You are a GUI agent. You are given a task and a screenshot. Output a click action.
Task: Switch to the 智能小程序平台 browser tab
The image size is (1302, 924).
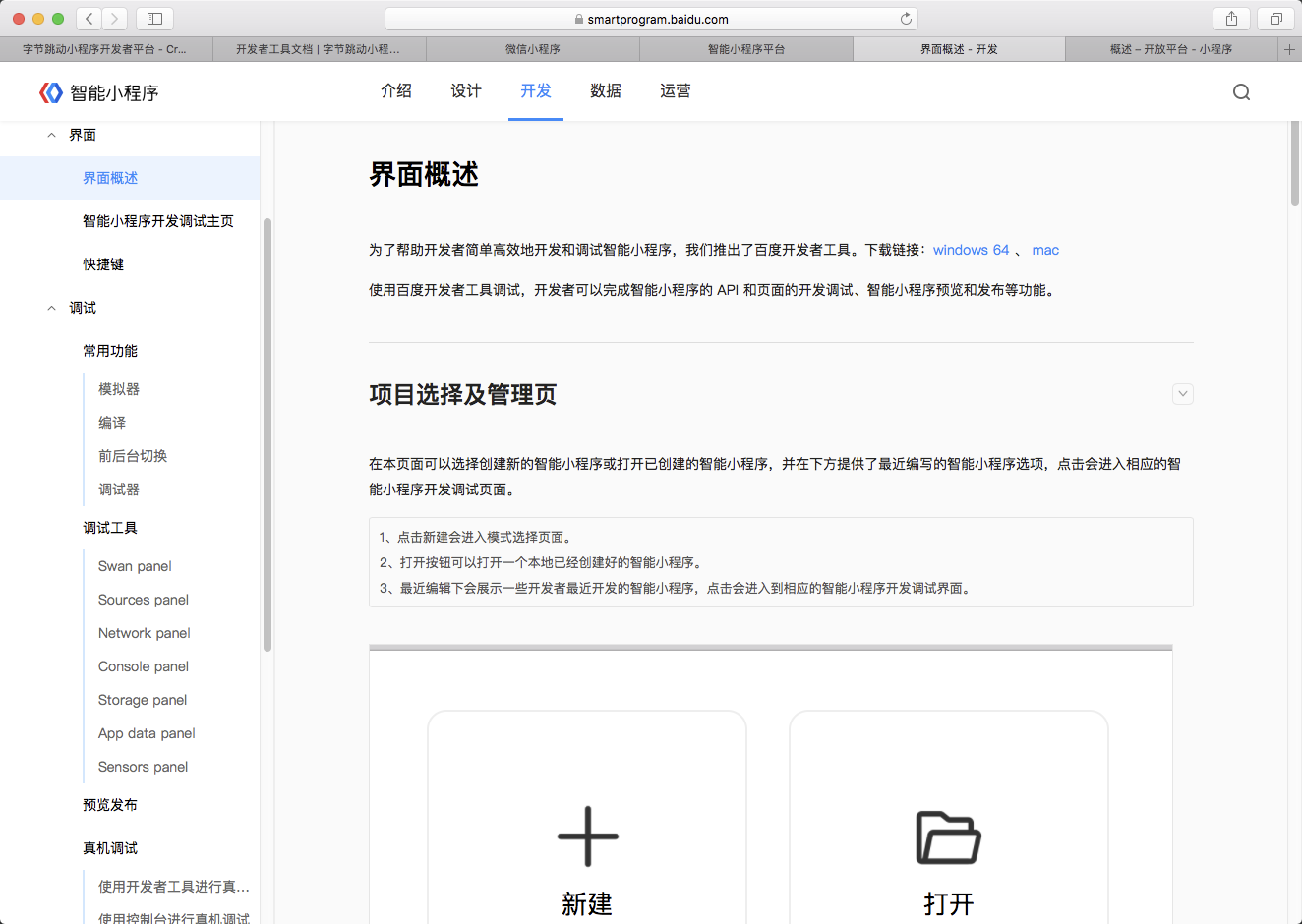tap(746, 49)
